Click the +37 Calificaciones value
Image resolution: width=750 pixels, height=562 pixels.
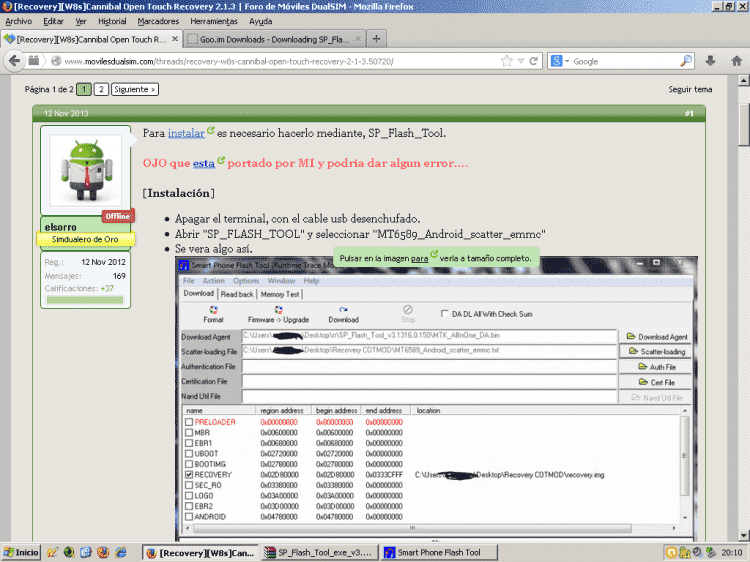(x=107, y=288)
